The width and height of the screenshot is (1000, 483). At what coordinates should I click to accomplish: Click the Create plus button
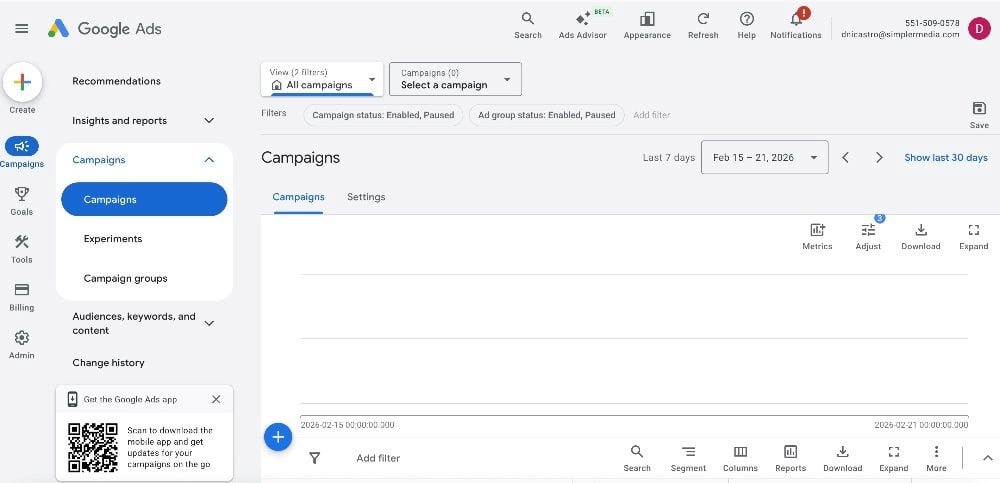[x=22, y=82]
